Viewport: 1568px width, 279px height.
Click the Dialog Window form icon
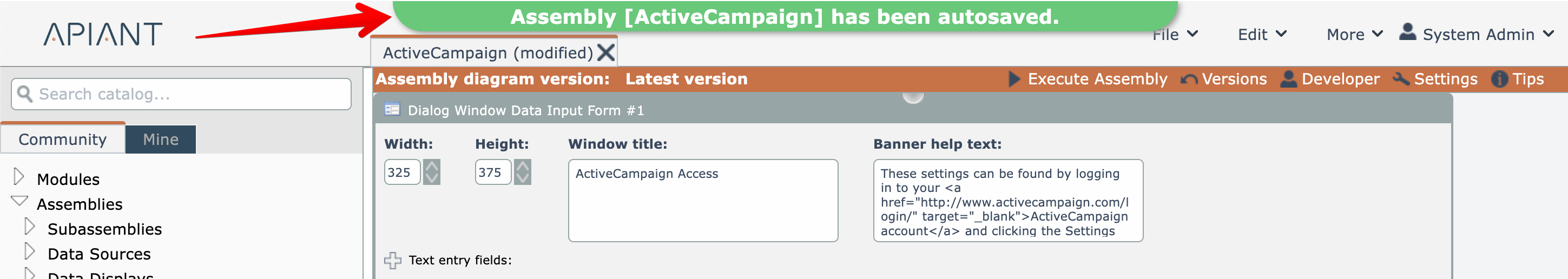(x=392, y=110)
